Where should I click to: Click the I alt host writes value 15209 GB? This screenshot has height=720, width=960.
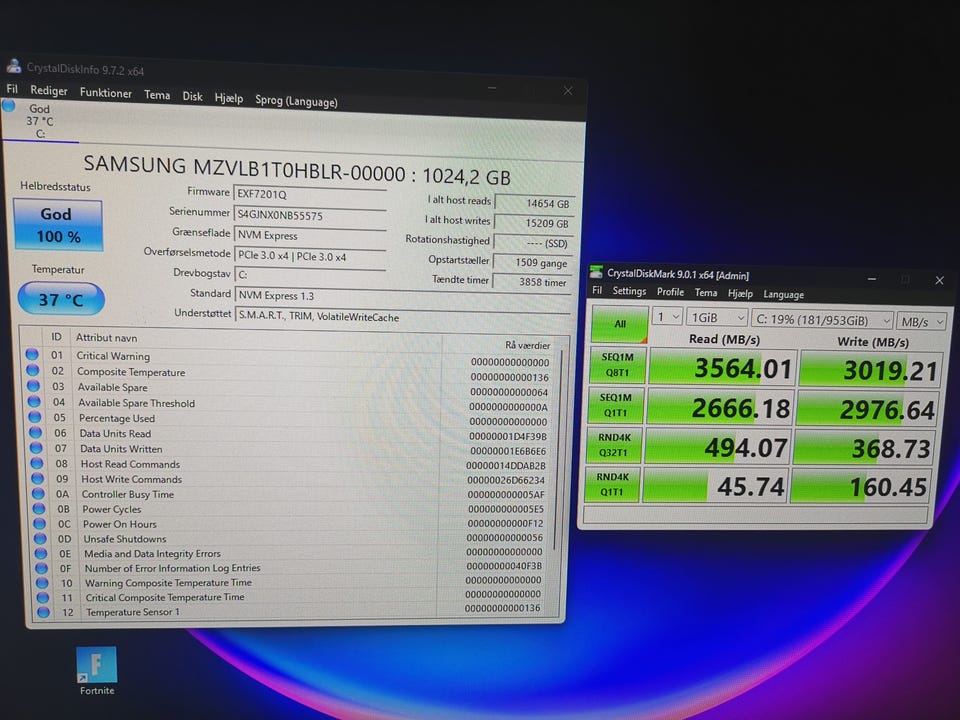pyautogui.click(x=534, y=223)
